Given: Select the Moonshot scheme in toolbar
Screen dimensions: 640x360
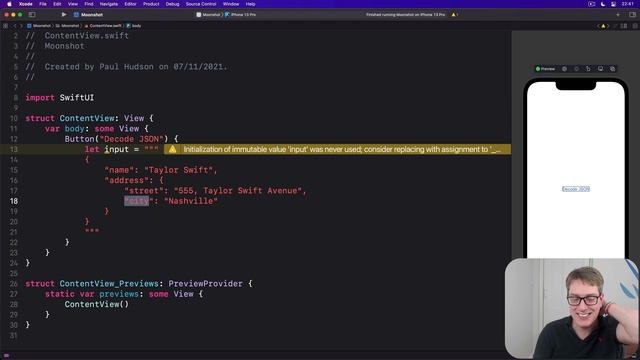Looking at the screenshot, I should pos(211,15).
